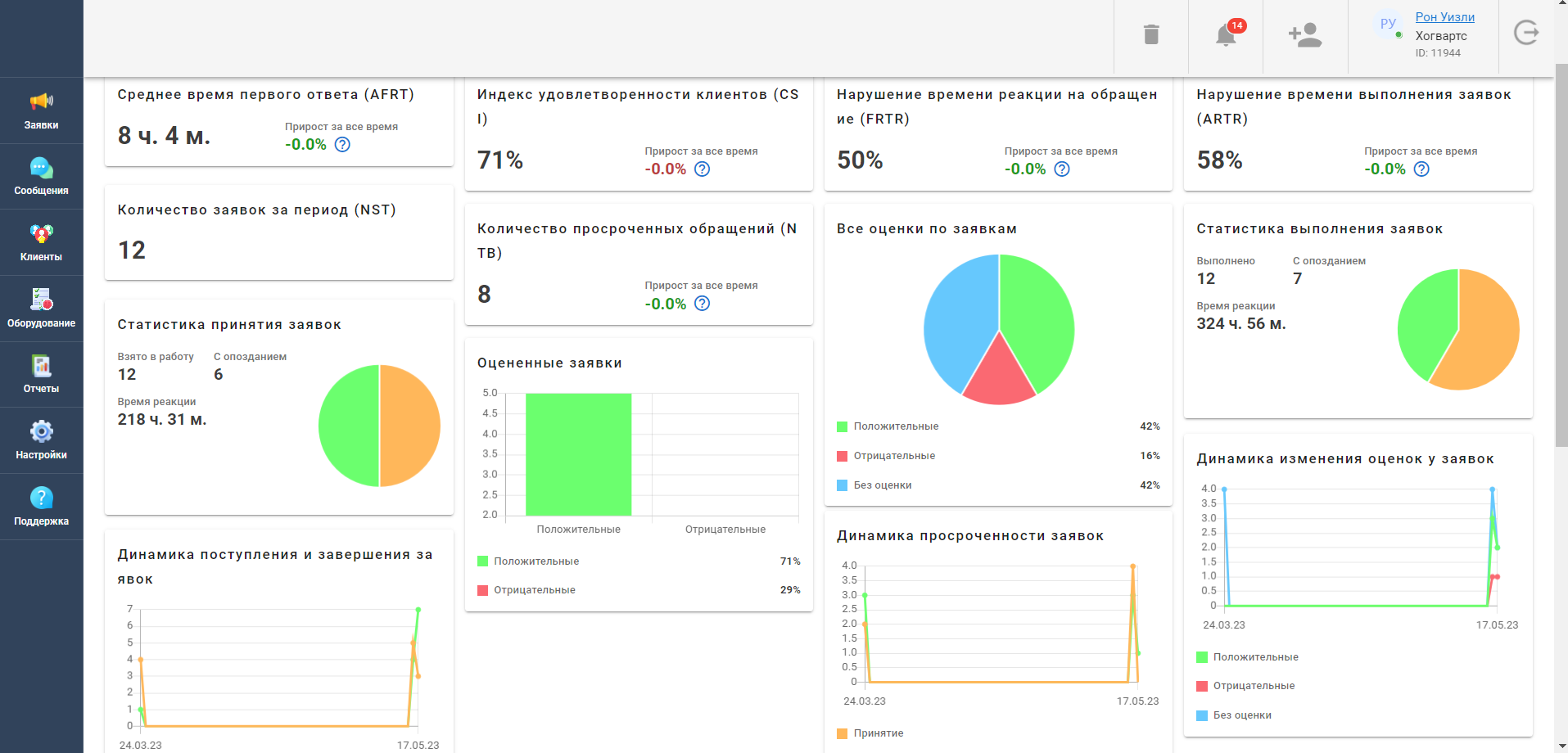Open the Отчеты reports icon
This screenshot has height=753, width=1568.
click(x=41, y=366)
